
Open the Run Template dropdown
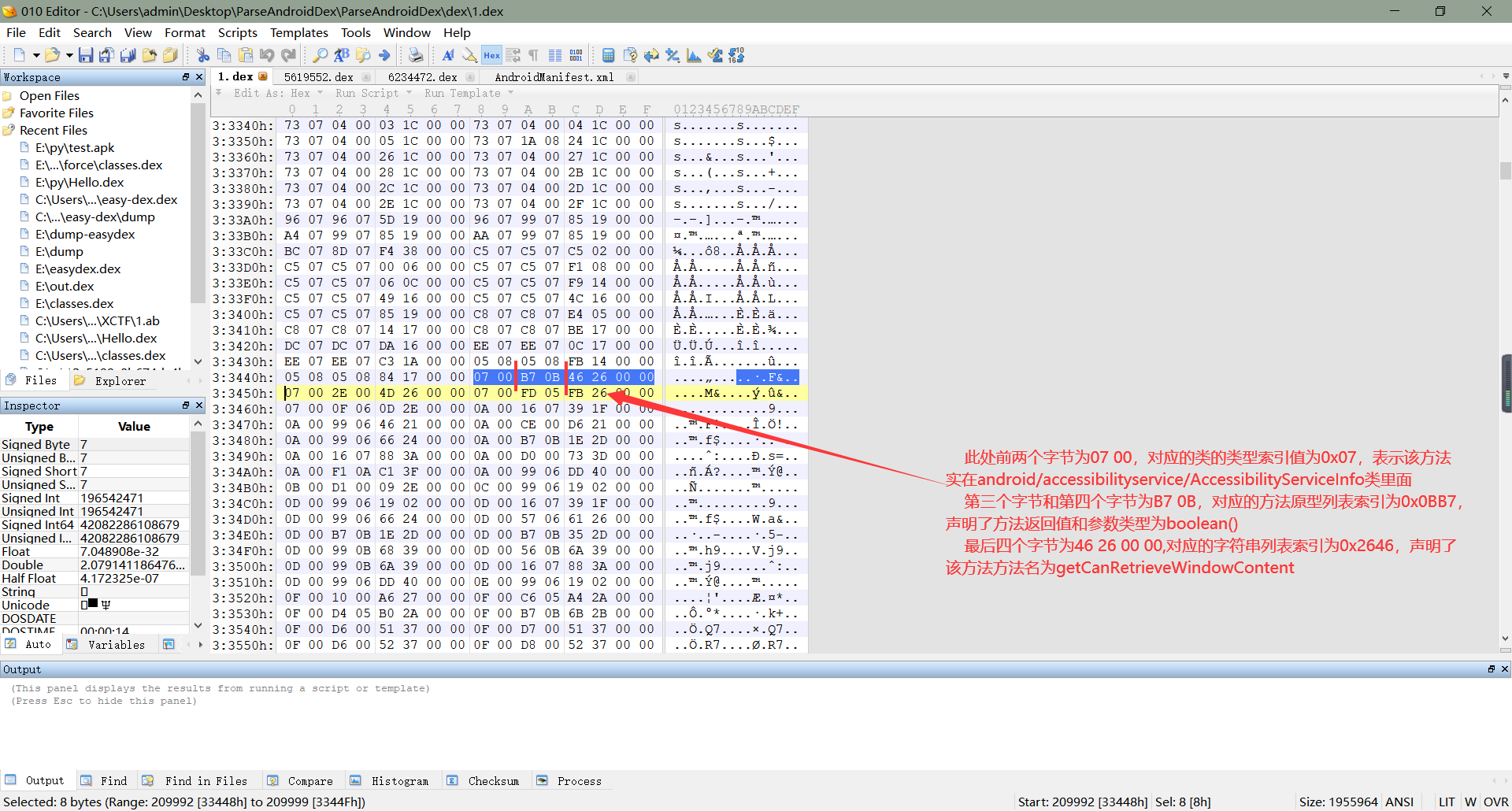469,93
